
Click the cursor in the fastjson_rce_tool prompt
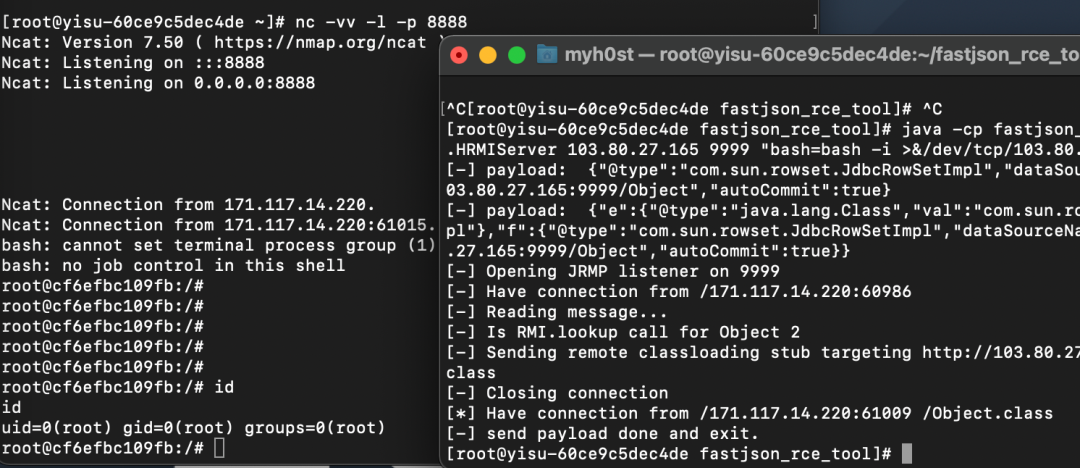(906, 454)
